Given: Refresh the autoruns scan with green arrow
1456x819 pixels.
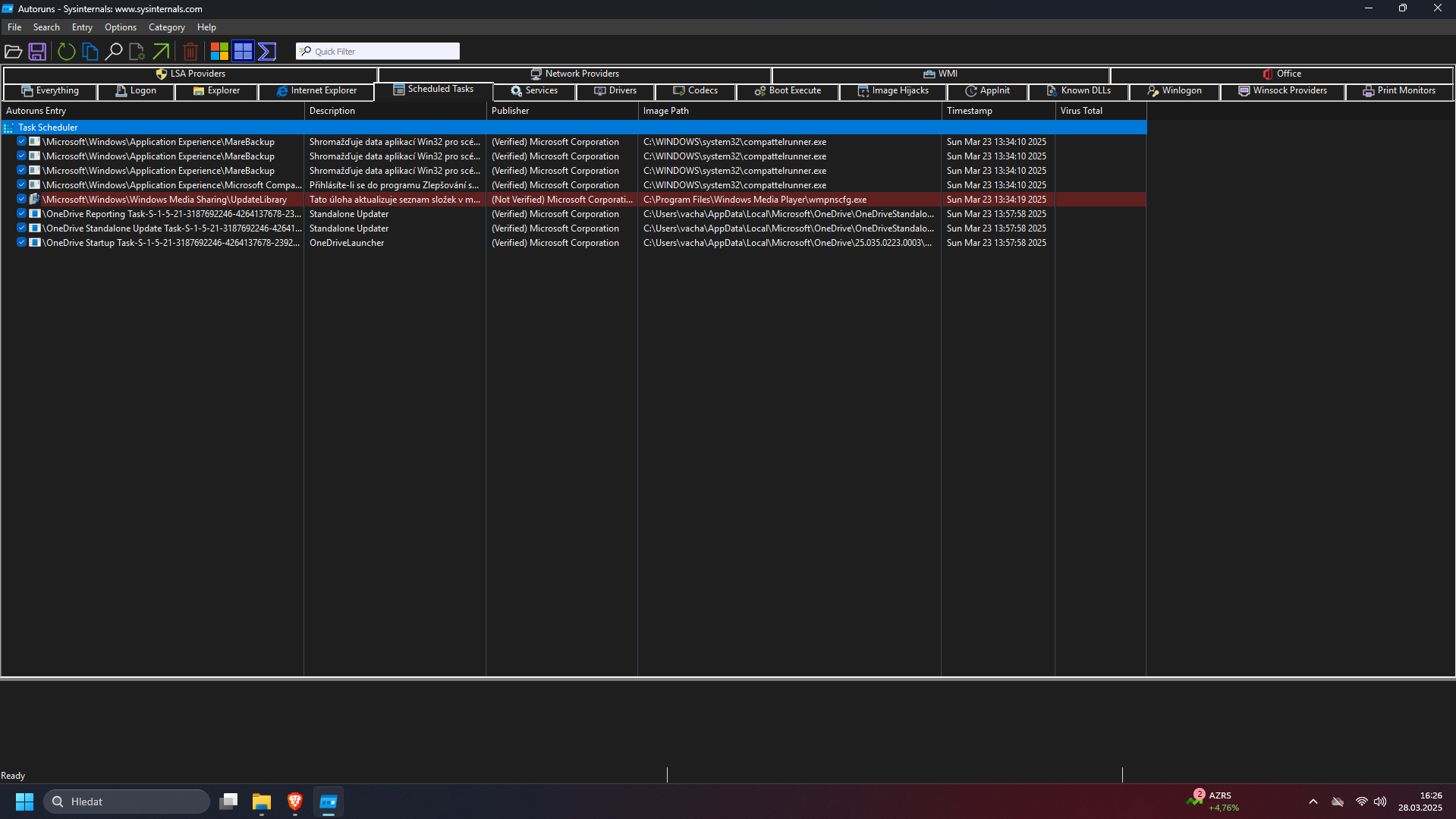Looking at the screenshot, I should click(67, 52).
